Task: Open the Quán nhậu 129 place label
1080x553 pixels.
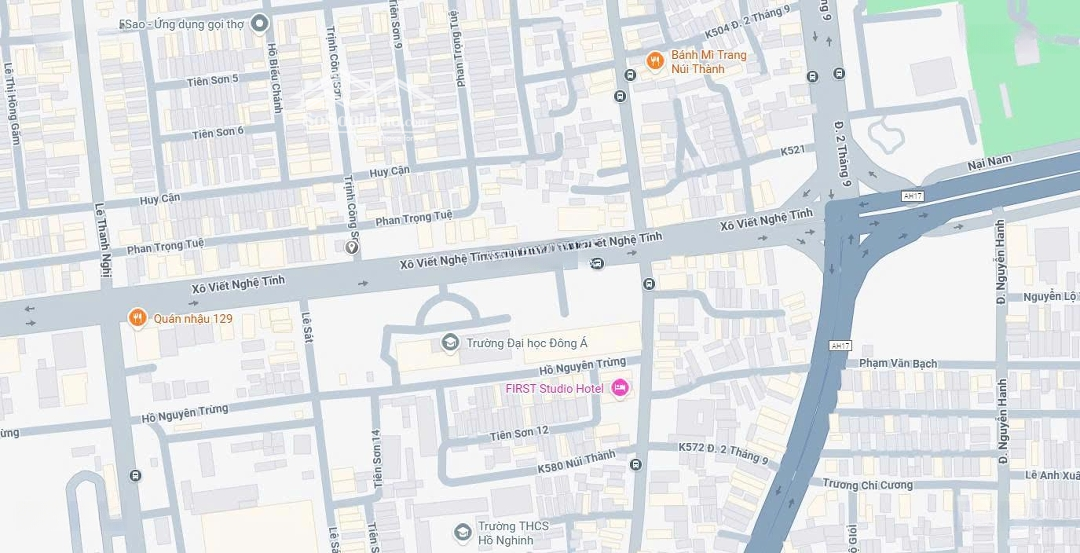Action: click(193, 319)
